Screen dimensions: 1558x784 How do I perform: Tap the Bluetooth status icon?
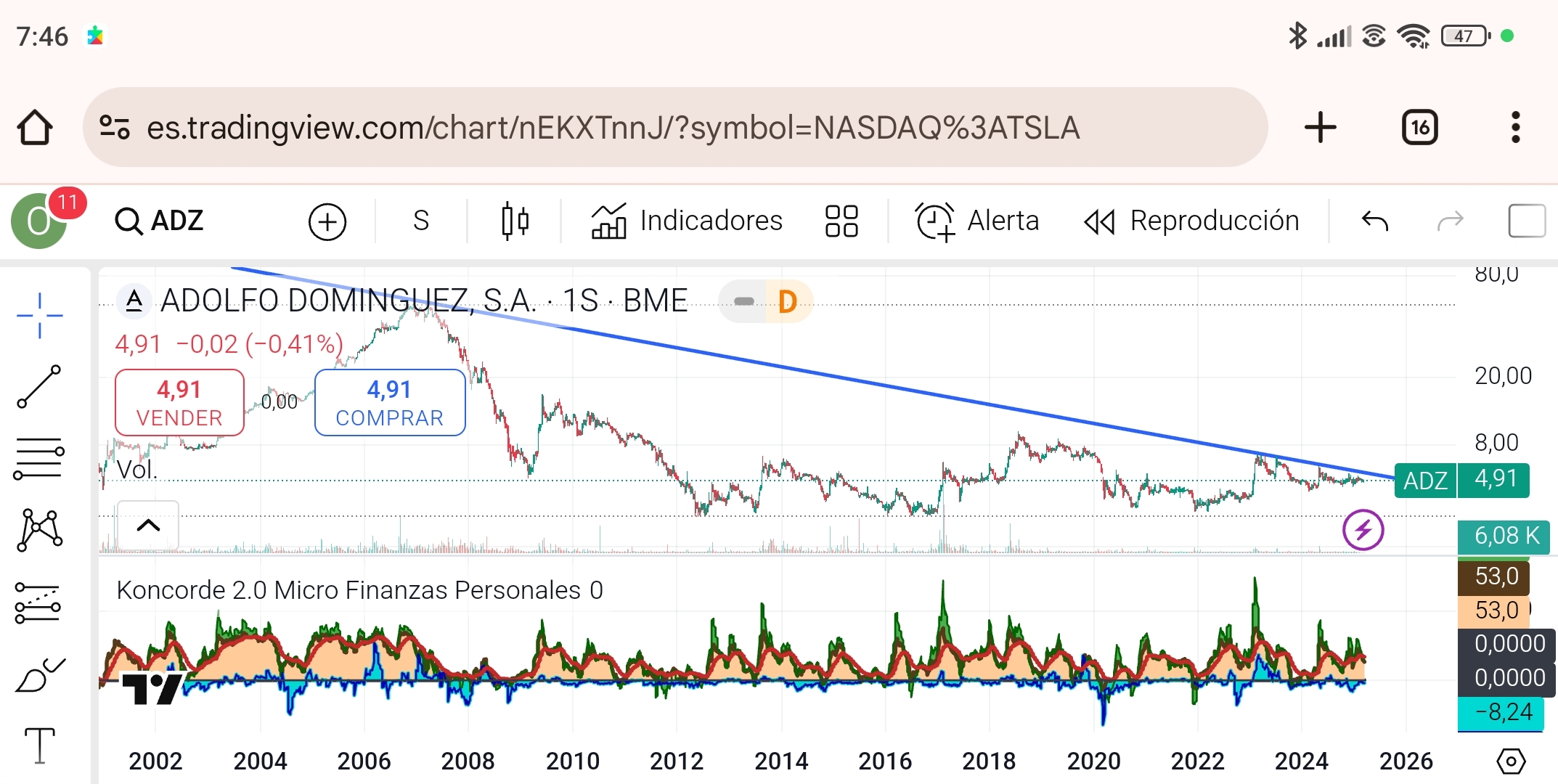(1297, 36)
